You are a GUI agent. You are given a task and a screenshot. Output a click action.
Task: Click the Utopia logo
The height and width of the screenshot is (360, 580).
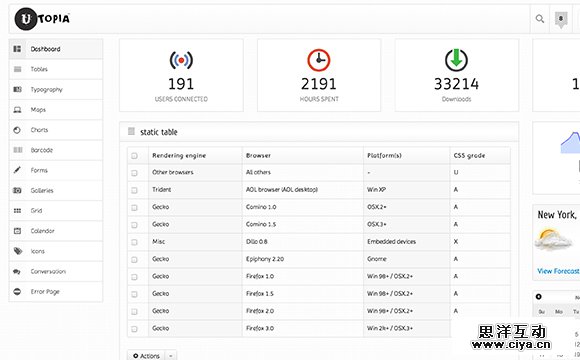(x=42, y=18)
